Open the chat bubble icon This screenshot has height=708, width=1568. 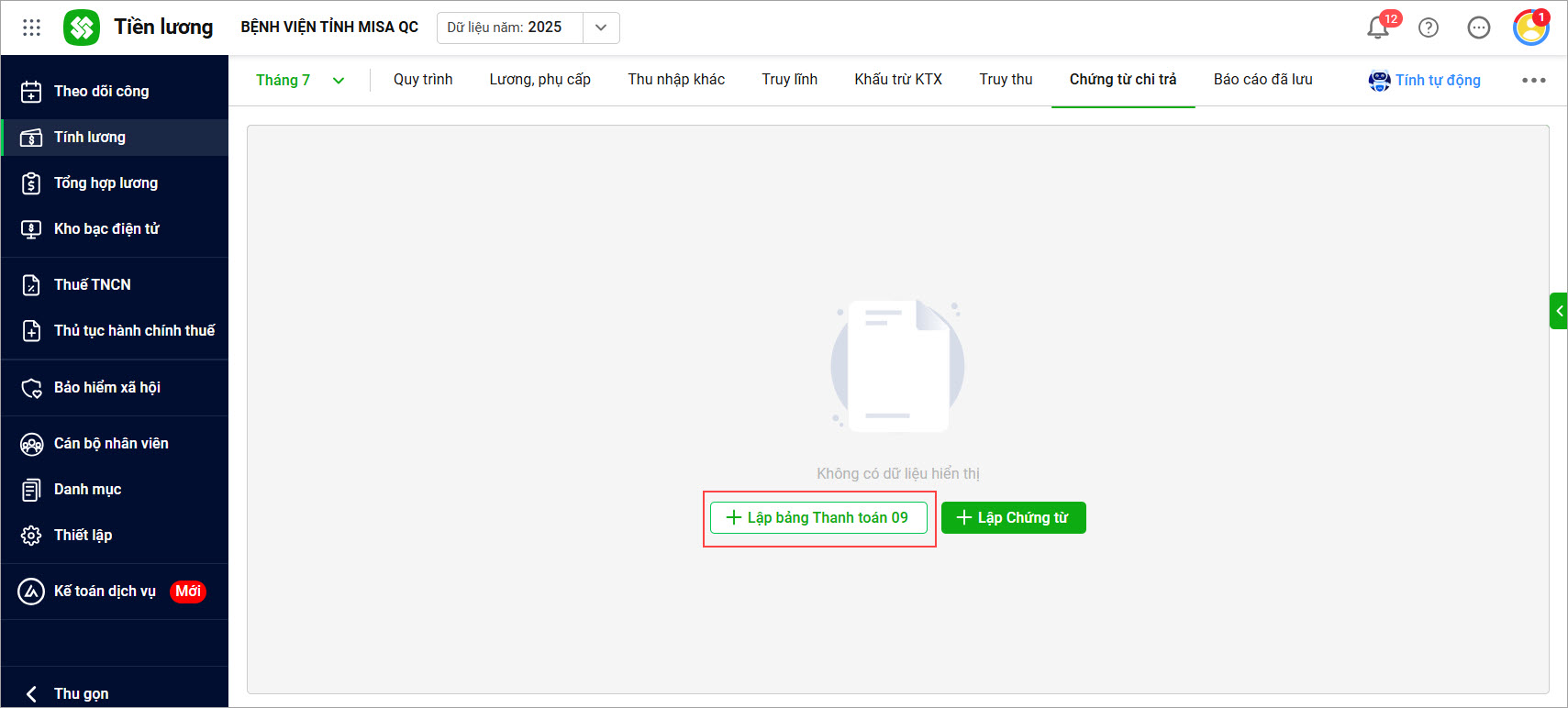point(1479,28)
